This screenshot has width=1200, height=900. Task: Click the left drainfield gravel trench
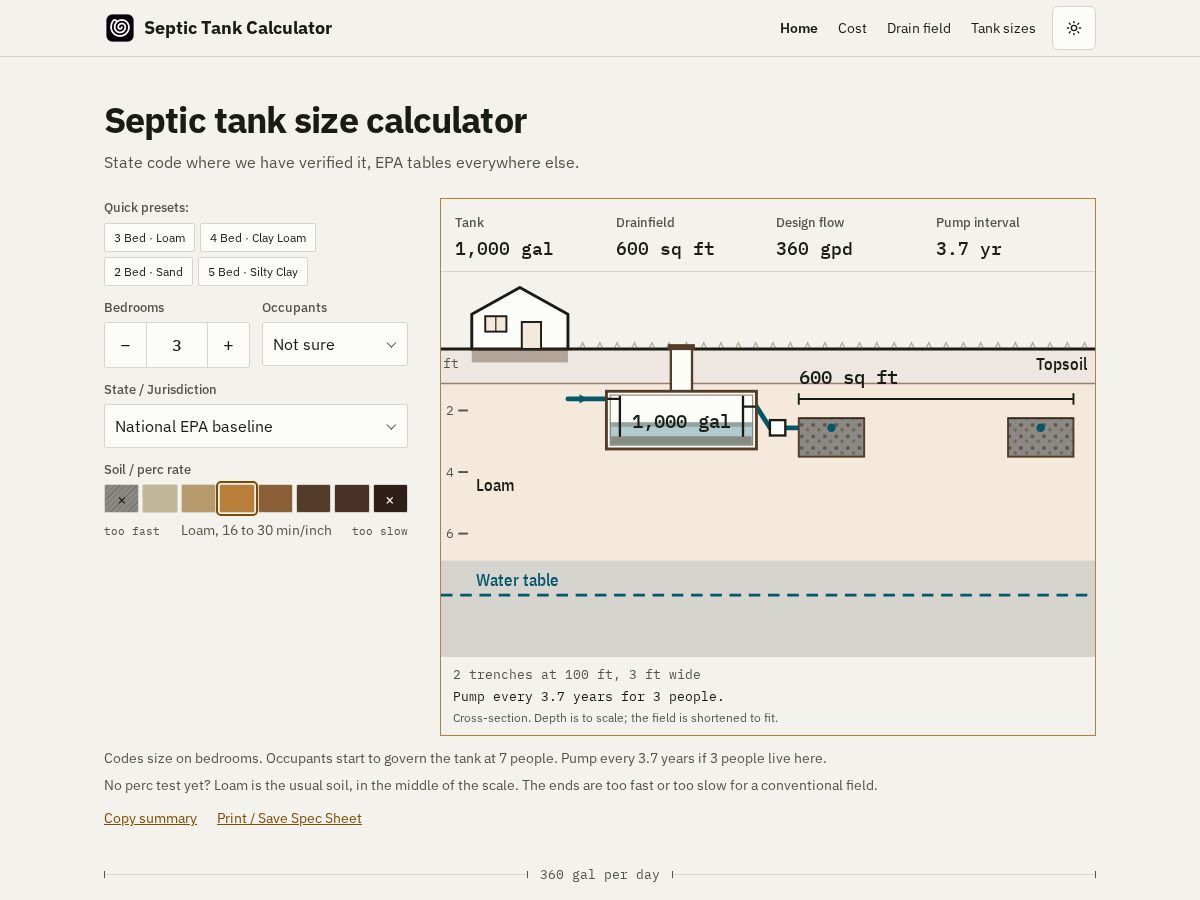point(831,437)
